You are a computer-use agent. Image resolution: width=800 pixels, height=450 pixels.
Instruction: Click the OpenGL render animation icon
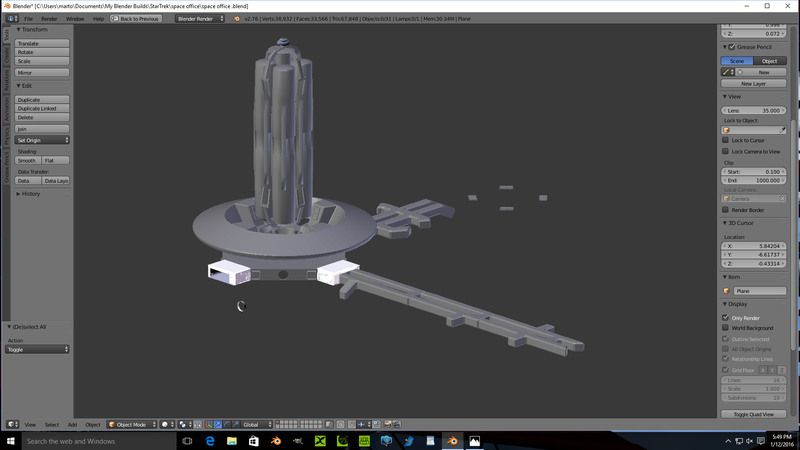coord(396,424)
